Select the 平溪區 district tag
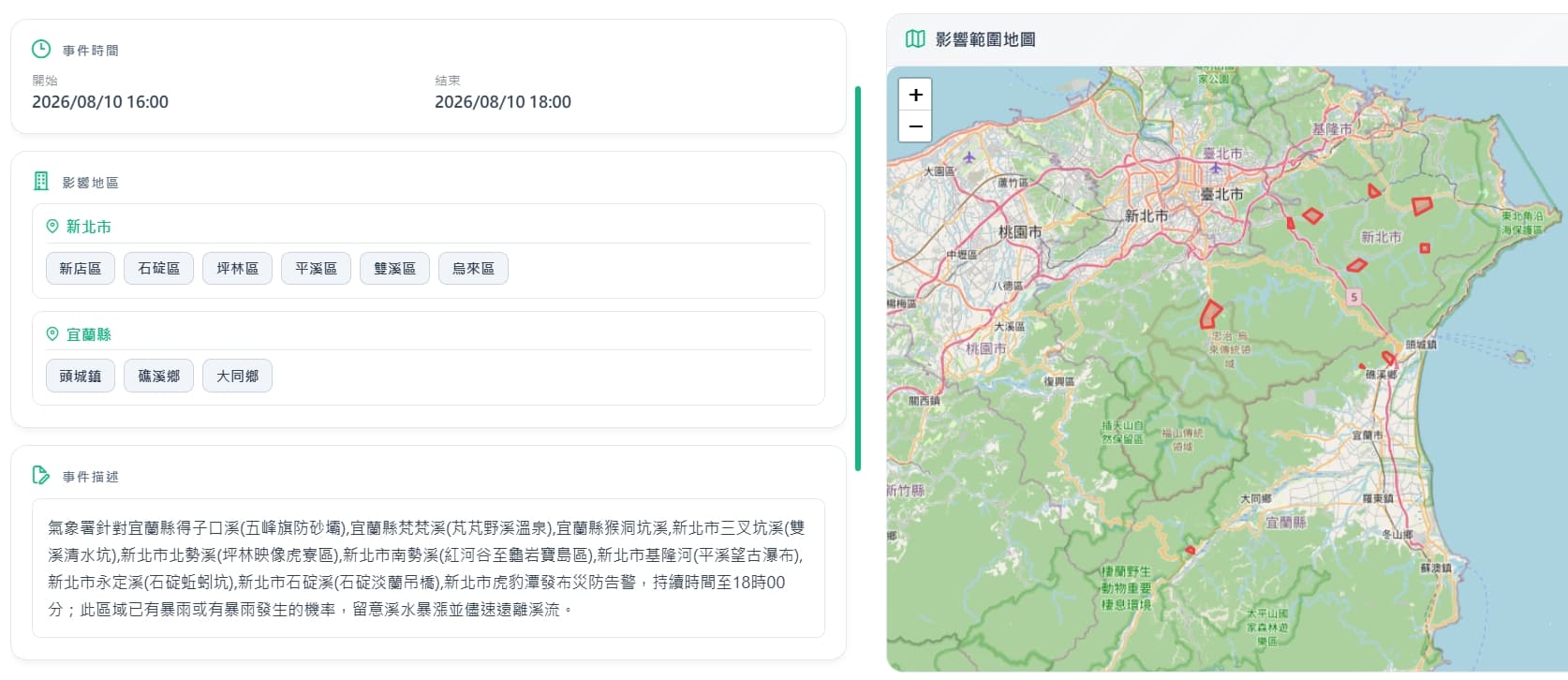 point(317,268)
